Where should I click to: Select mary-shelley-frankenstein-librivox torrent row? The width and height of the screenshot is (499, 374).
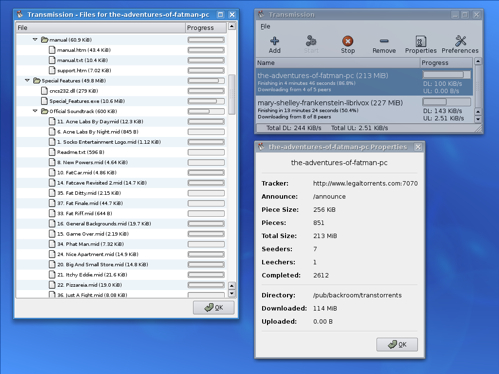(x=364, y=109)
